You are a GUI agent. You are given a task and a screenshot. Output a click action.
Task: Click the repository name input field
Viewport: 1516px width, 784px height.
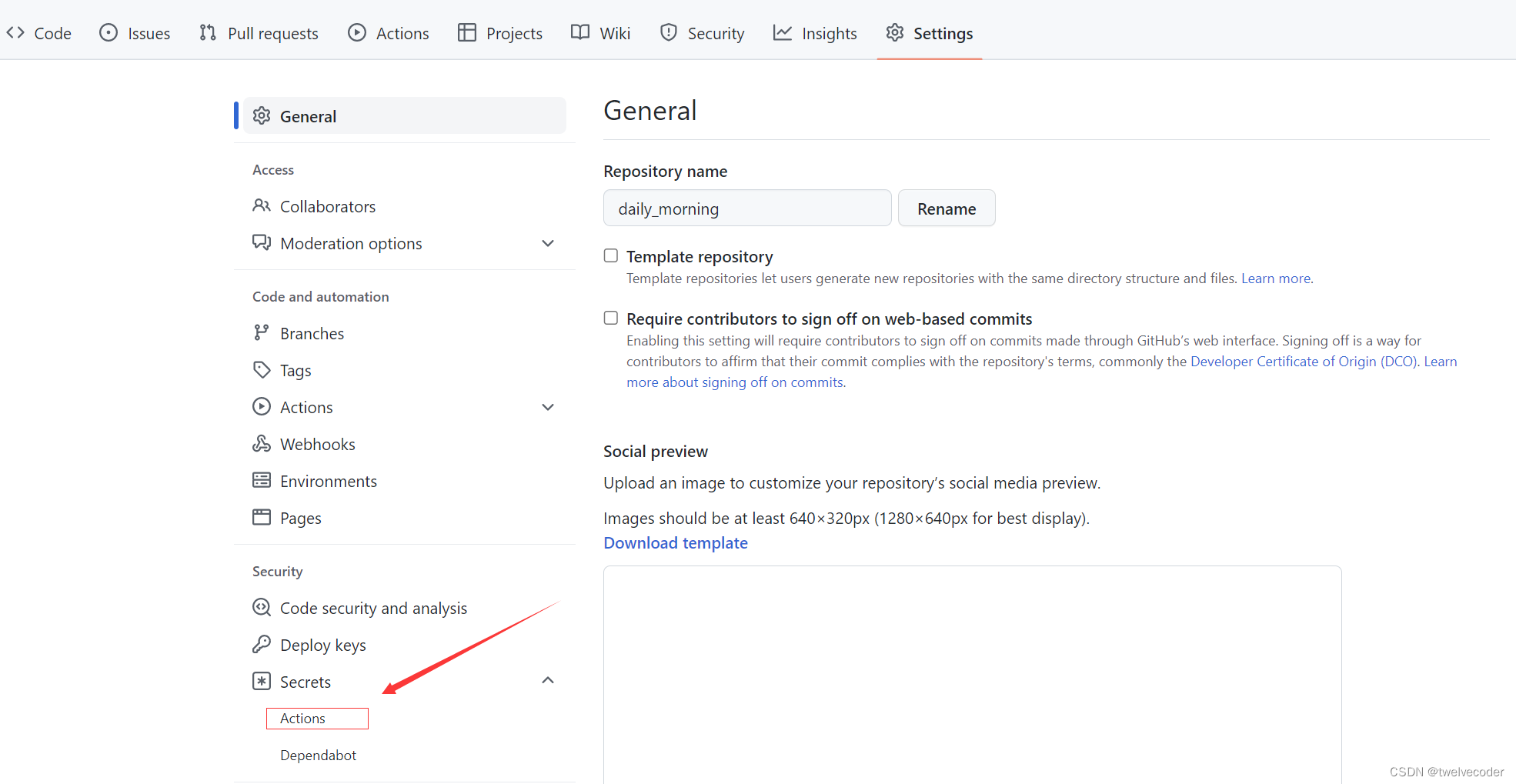[747, 209]
